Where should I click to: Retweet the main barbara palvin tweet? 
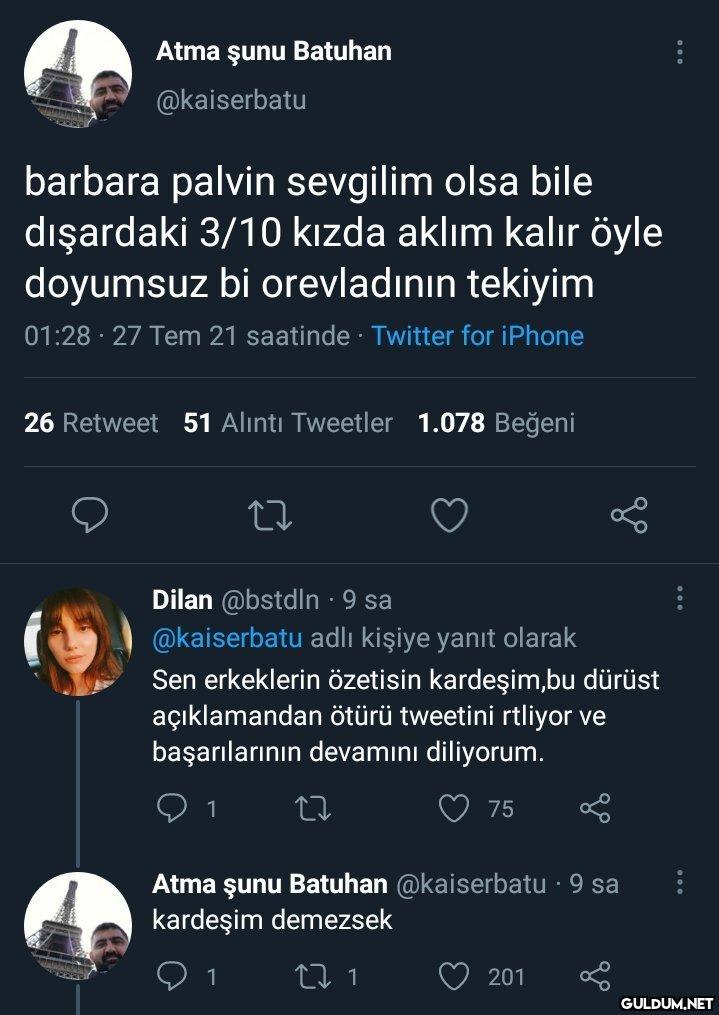pos(269,515)
